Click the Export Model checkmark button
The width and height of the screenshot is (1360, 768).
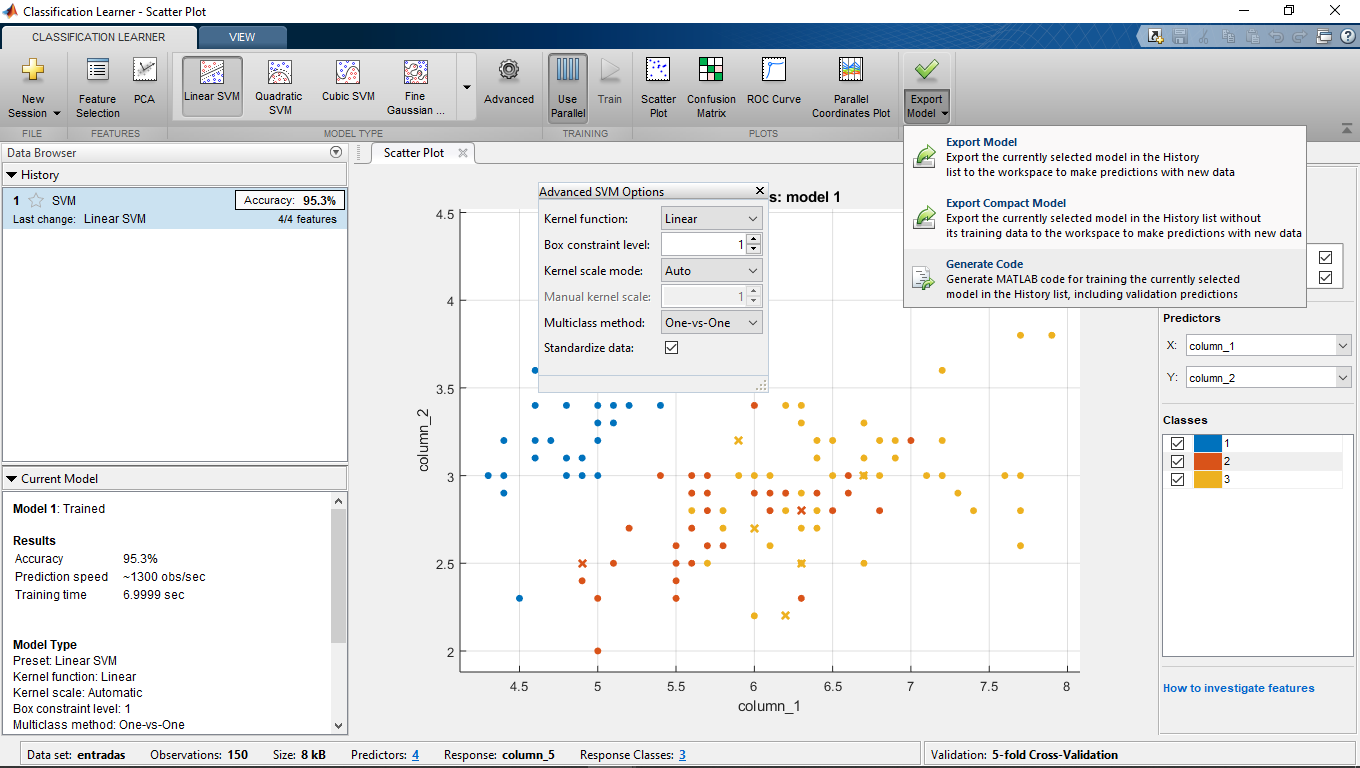(927, 72)
